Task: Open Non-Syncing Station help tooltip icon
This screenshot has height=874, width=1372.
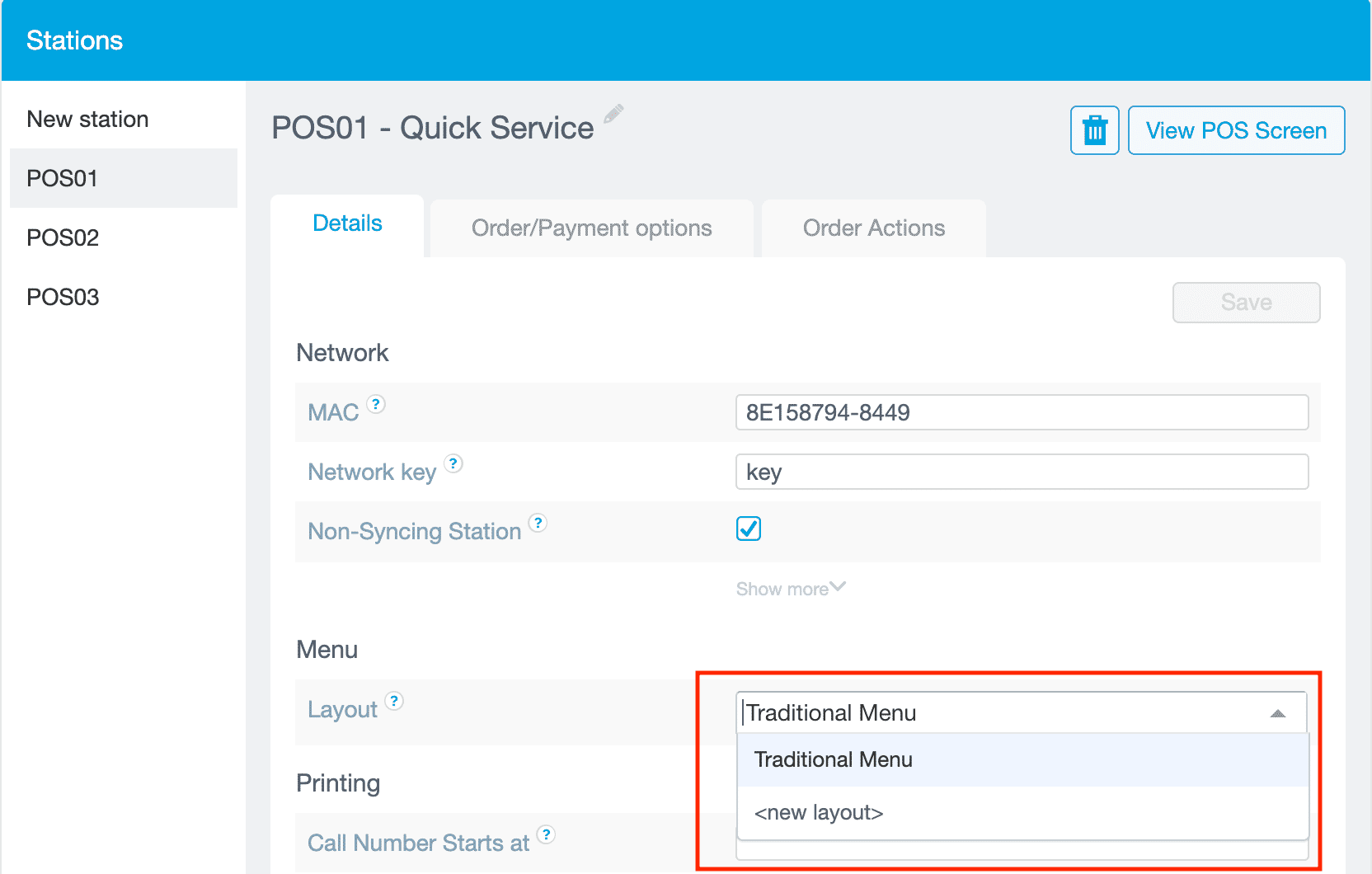Action: point(538,523)
